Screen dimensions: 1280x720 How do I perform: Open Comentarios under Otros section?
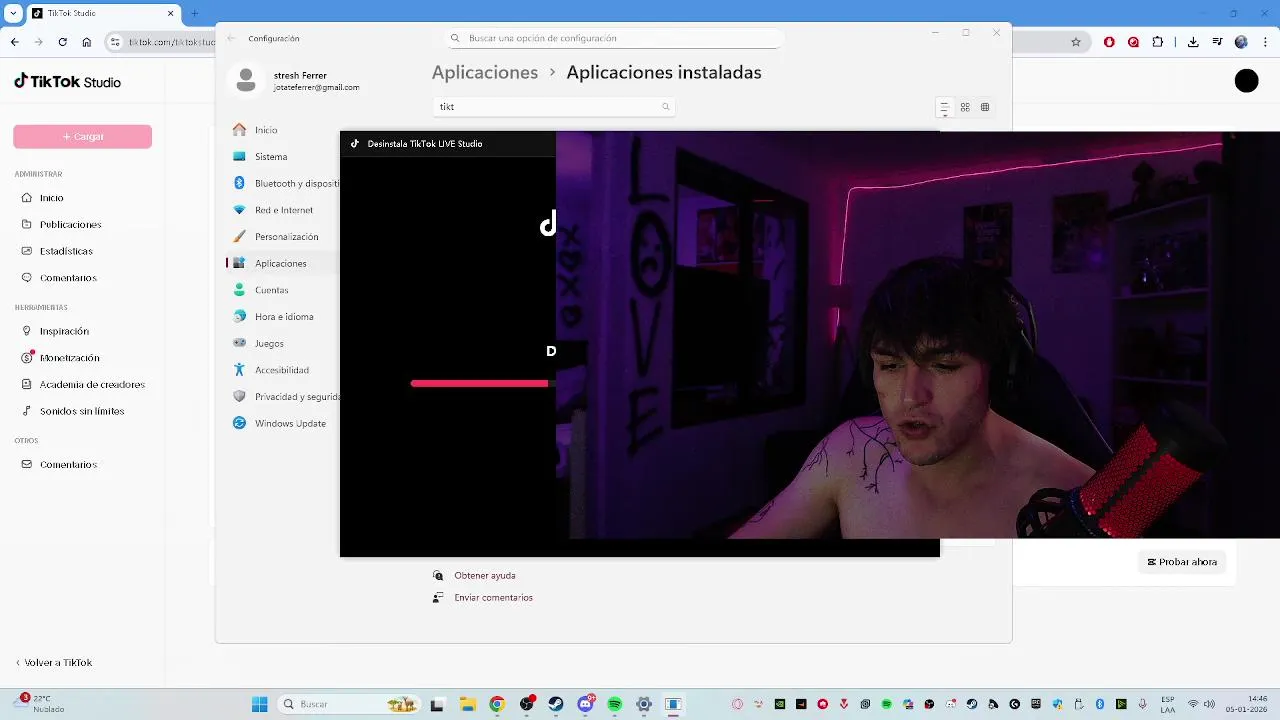tap(68, 464)
